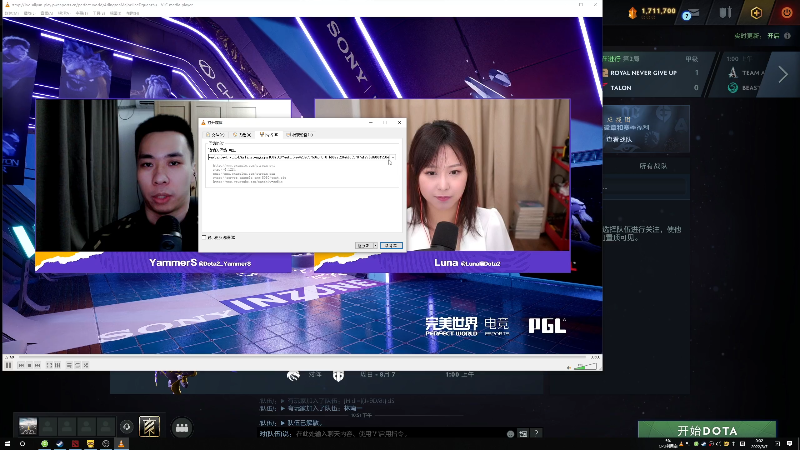Viewport: 800px width, 450px height.
Task: Open gold-framed guild banner icon
Action: pyautogui.click(x=149, y=427)
